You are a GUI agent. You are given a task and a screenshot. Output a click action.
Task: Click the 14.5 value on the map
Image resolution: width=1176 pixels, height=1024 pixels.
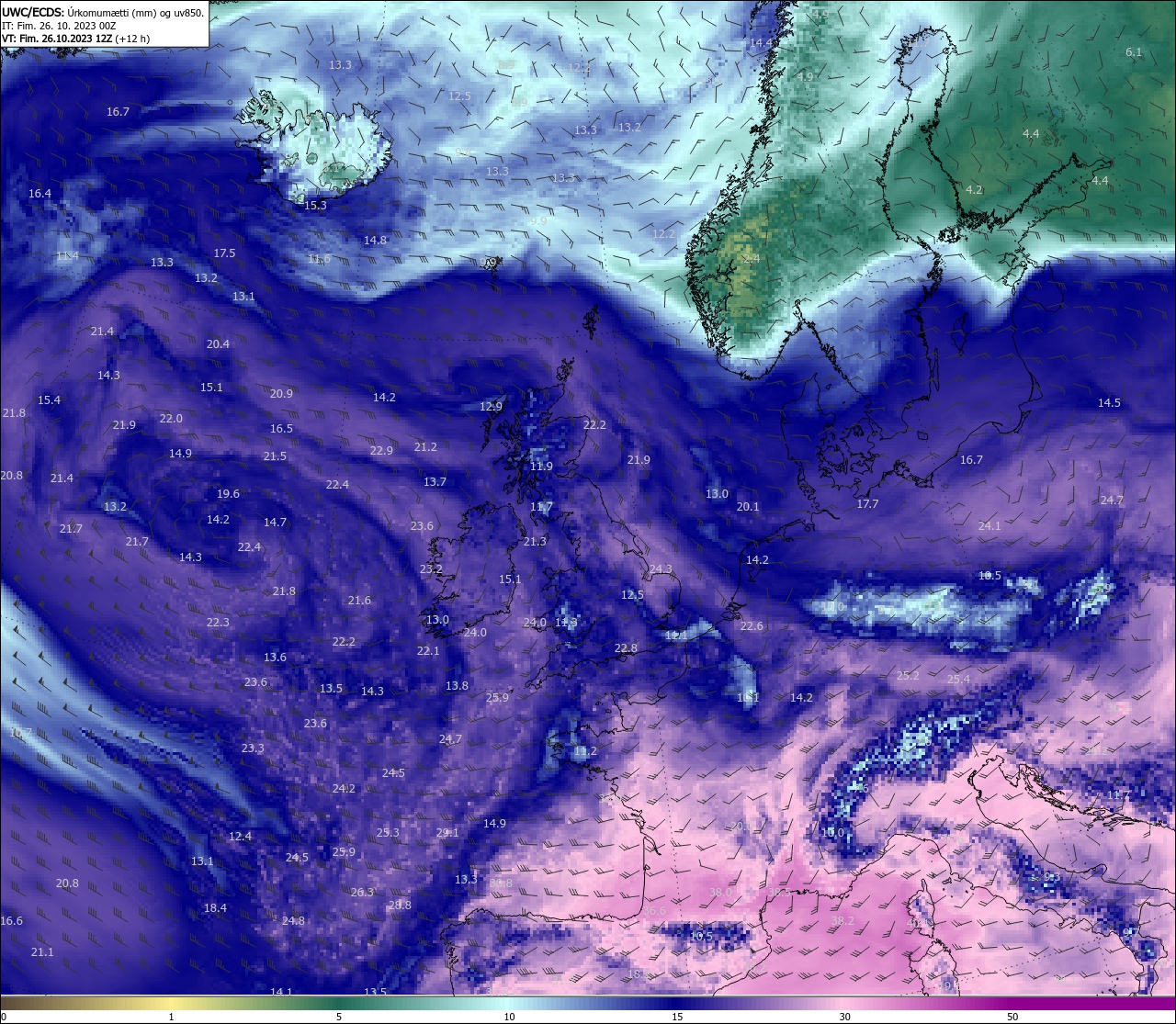(x=1109, y=403)
